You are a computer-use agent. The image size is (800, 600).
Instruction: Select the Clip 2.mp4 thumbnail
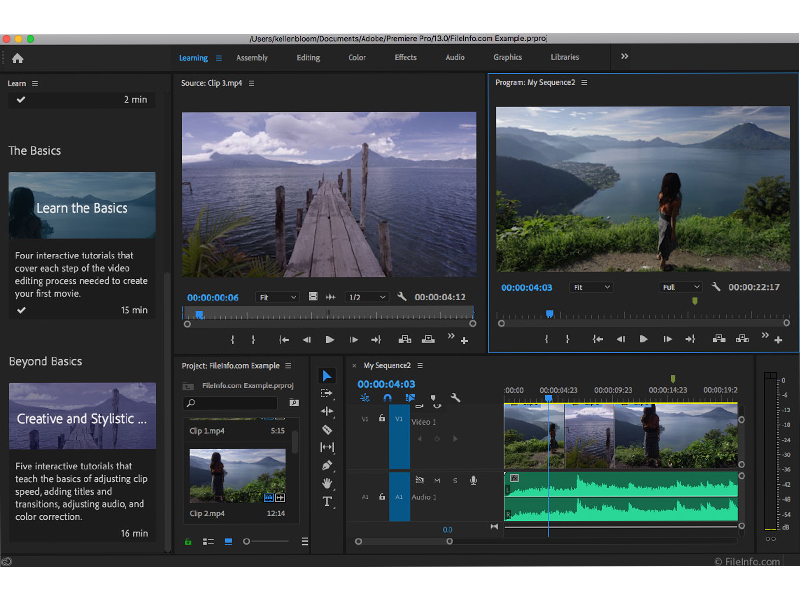tap(237, 475)
